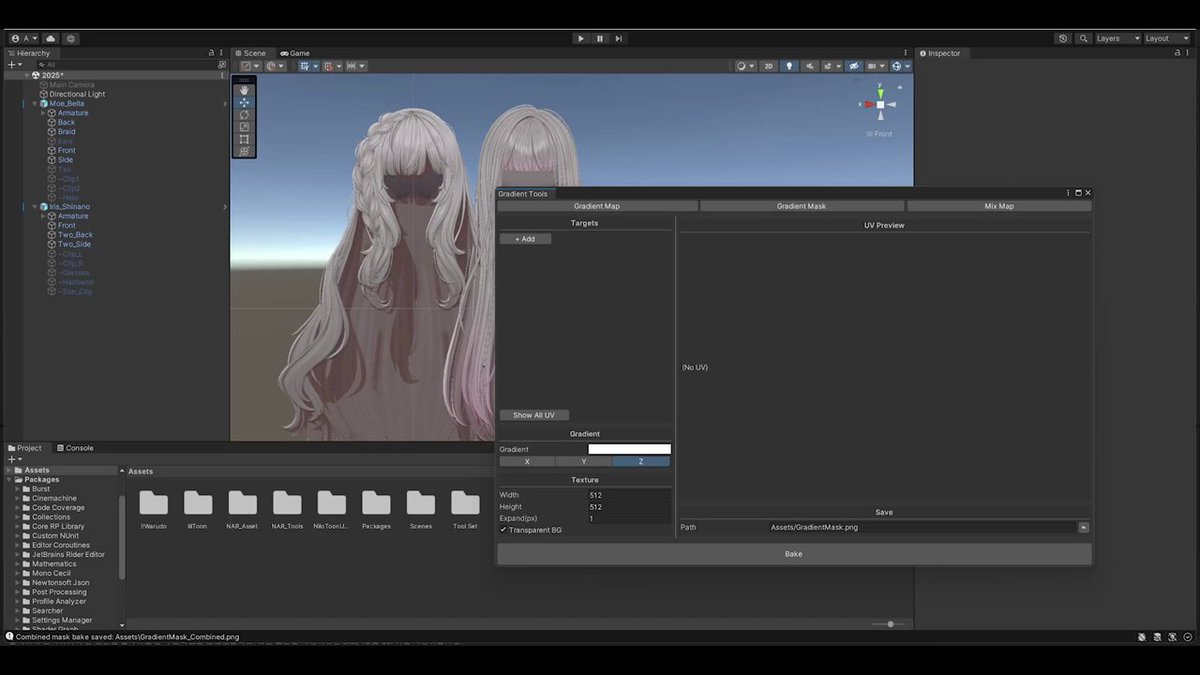
Task: Open the global Search magnifier
Action: [1082, 38]
